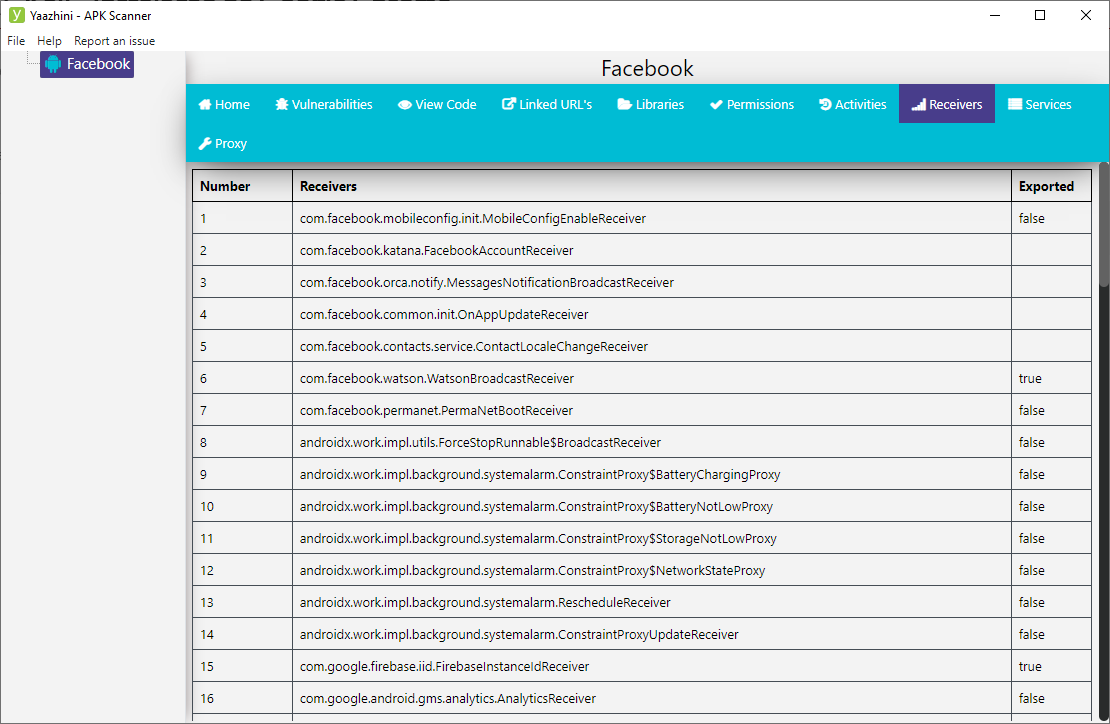The image size is (1110, 724).
Task: Select MessagesNotificationBroadcastReceiver entry
Action: pyautogui.click(x=487, y=282)
